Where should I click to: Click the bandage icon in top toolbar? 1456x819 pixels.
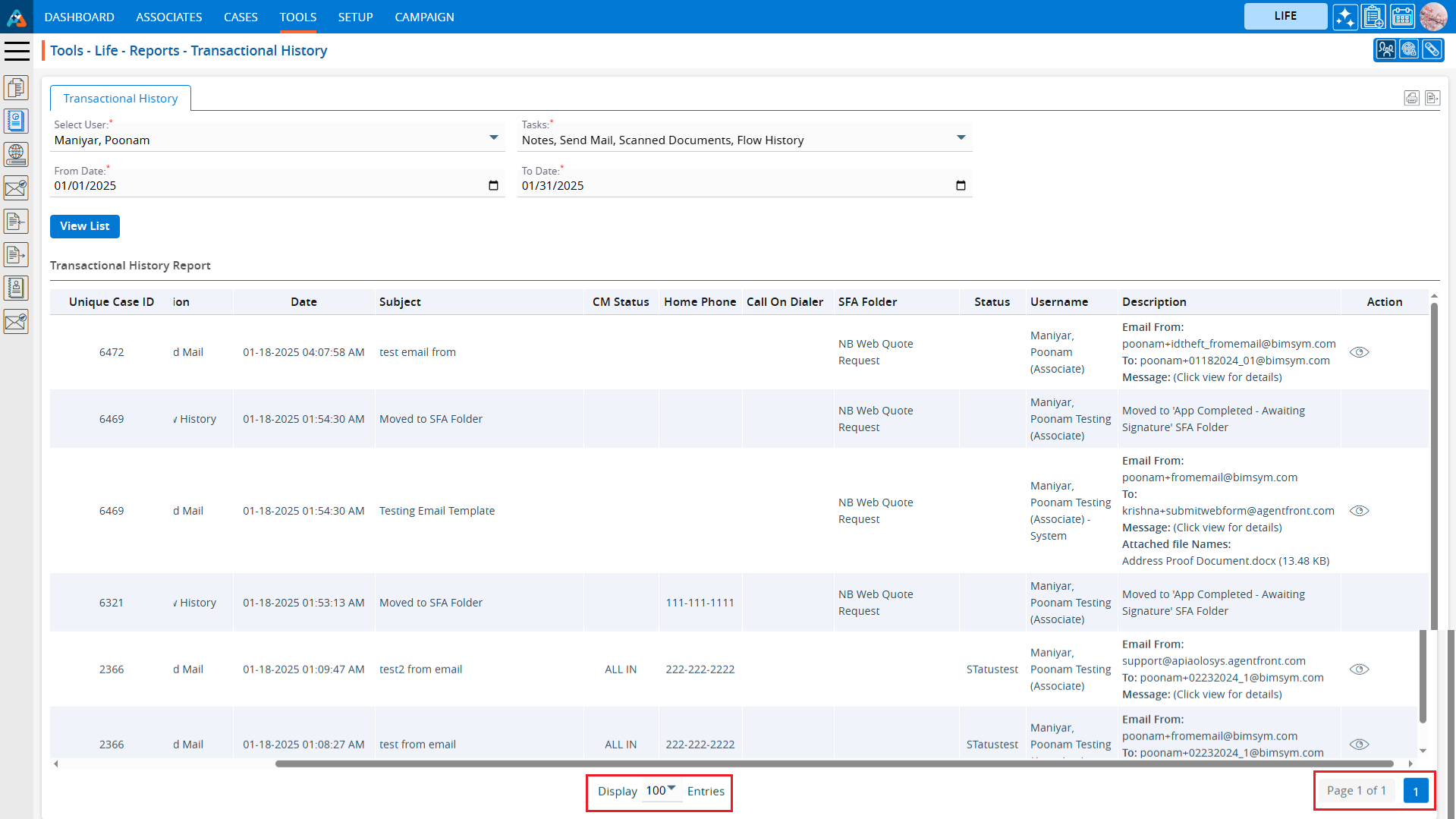[x=1432, y=50]
